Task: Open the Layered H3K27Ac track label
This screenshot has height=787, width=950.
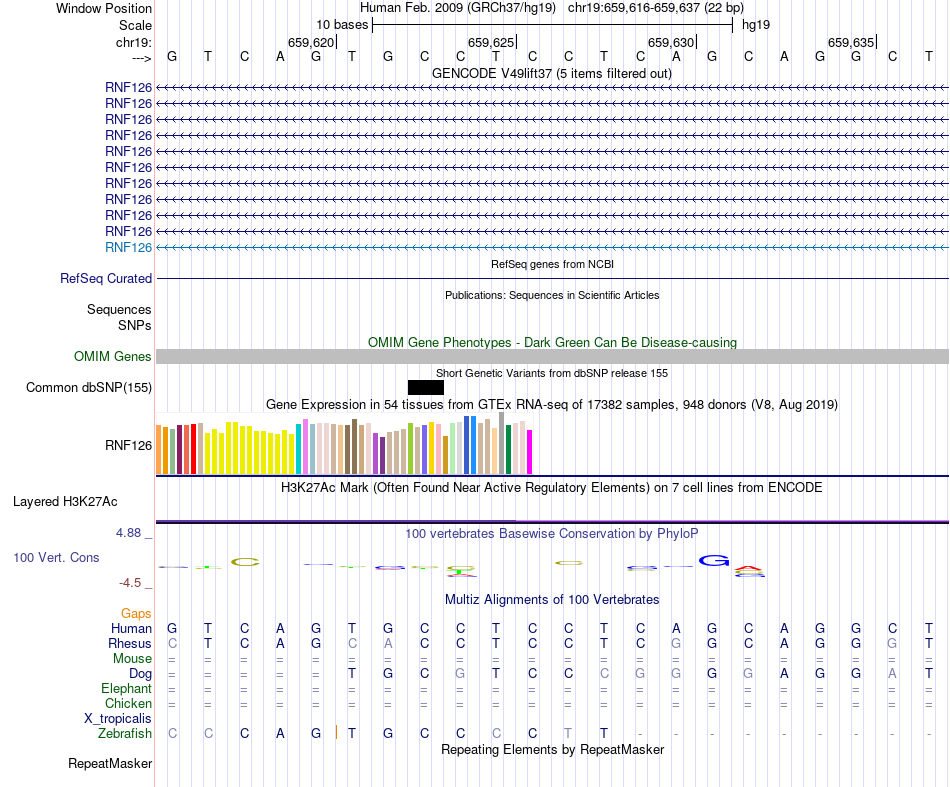Action: click(x=65, y=502)
